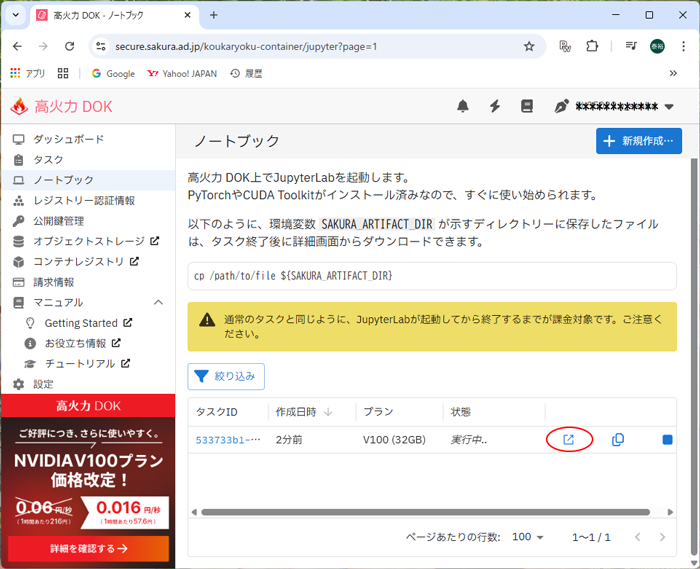Image resolution: width=700 pixels, height=569 pixels.
Task: Click the 絞り込み filter button
Action: point(226,376)
